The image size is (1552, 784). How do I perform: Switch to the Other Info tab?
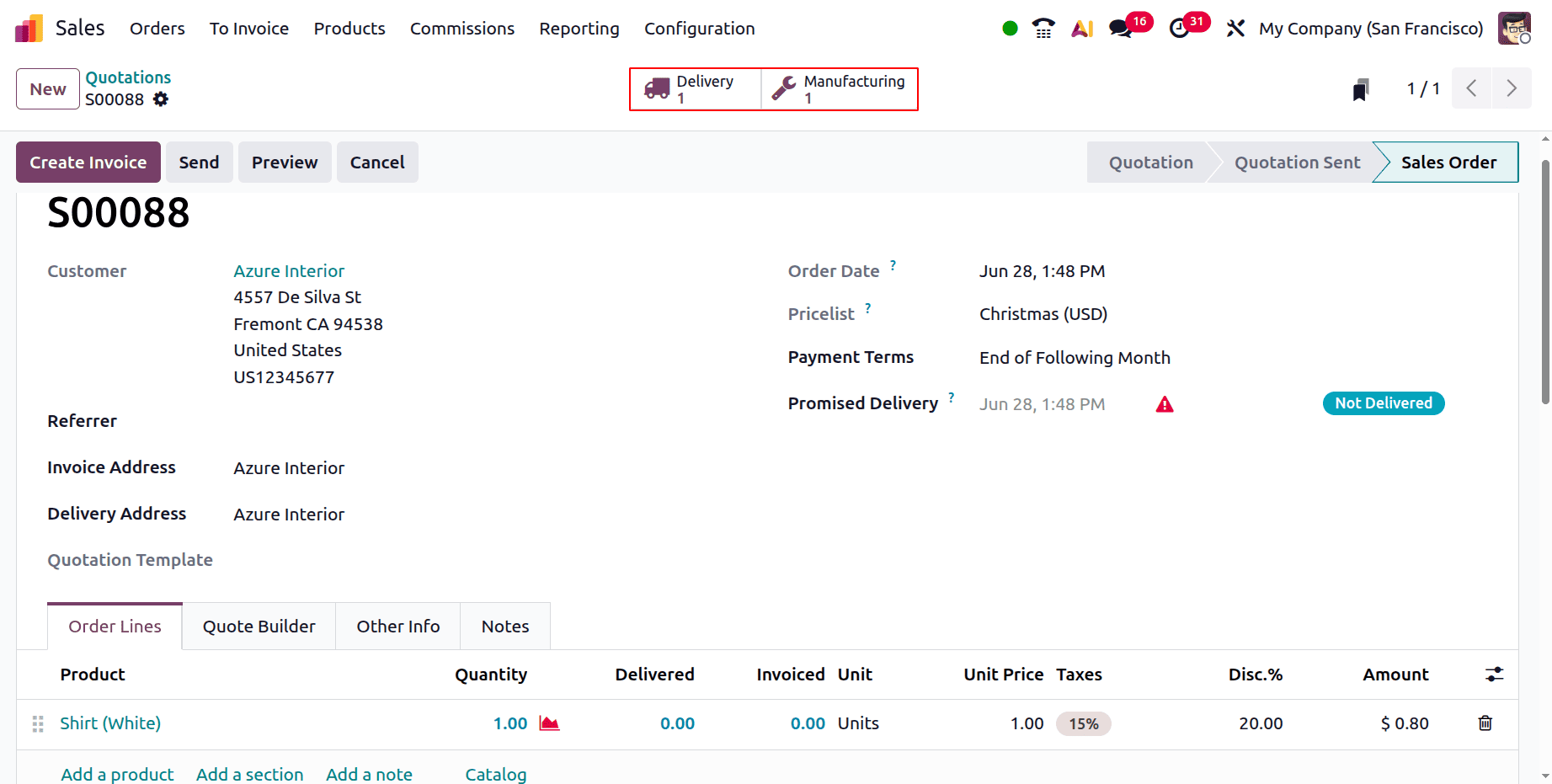(x=398, y=627)
